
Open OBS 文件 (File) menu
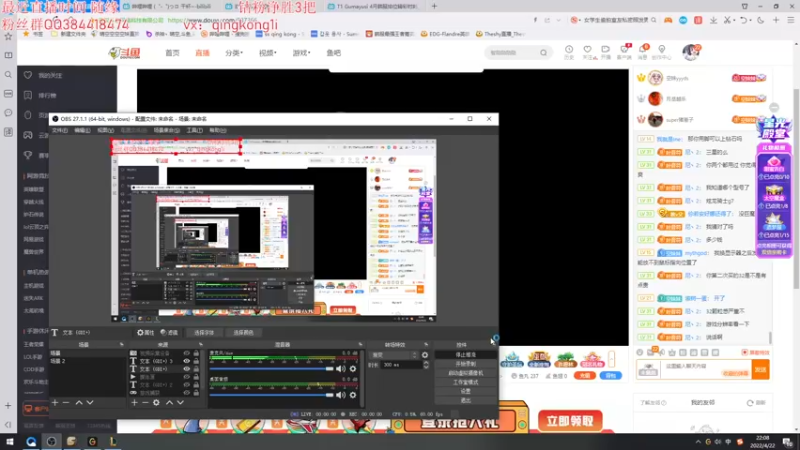(60, 131)
